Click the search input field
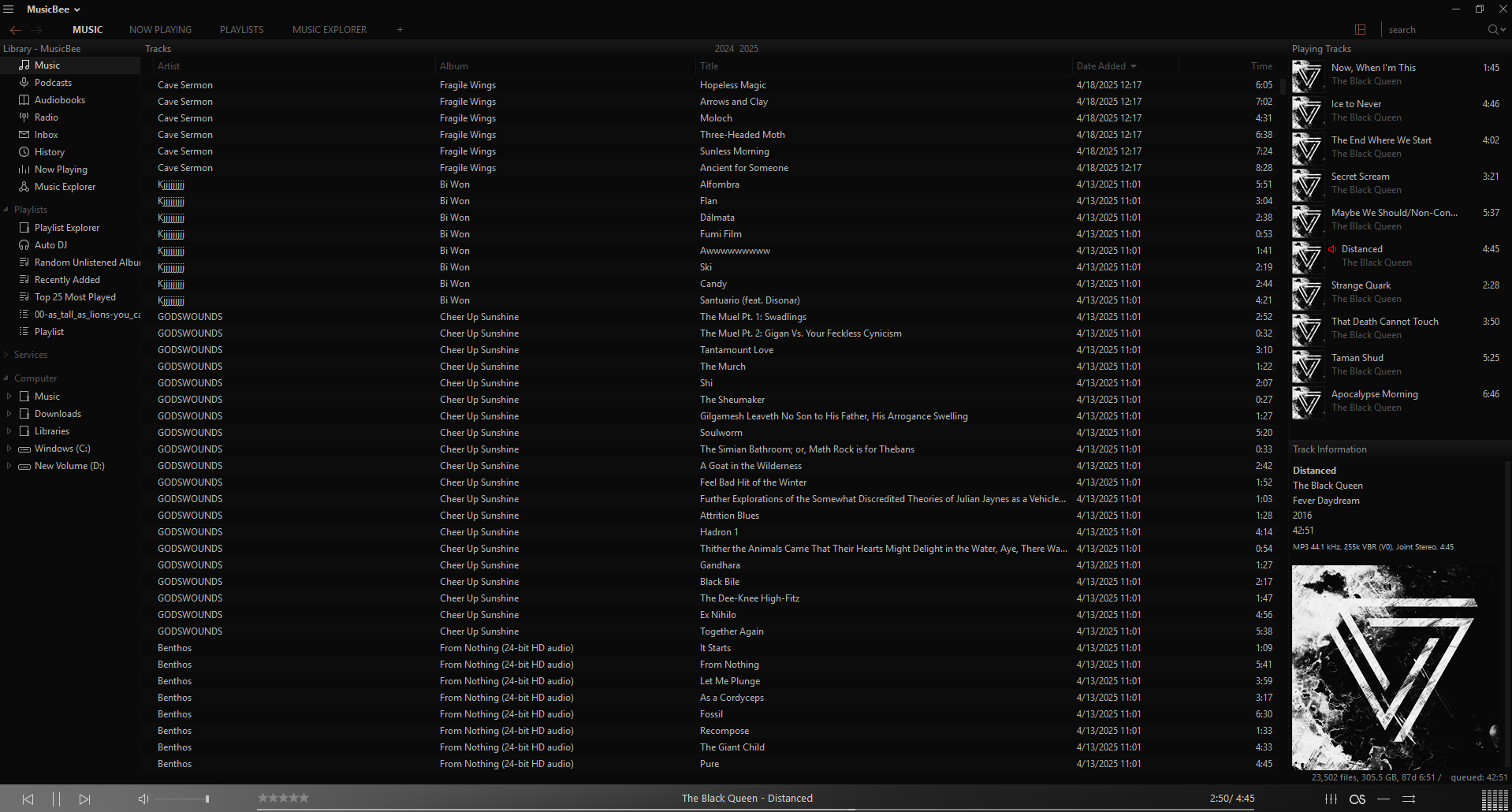Image resolution: width=1512 pixels, height=812 pixels. coord(1434,30)
